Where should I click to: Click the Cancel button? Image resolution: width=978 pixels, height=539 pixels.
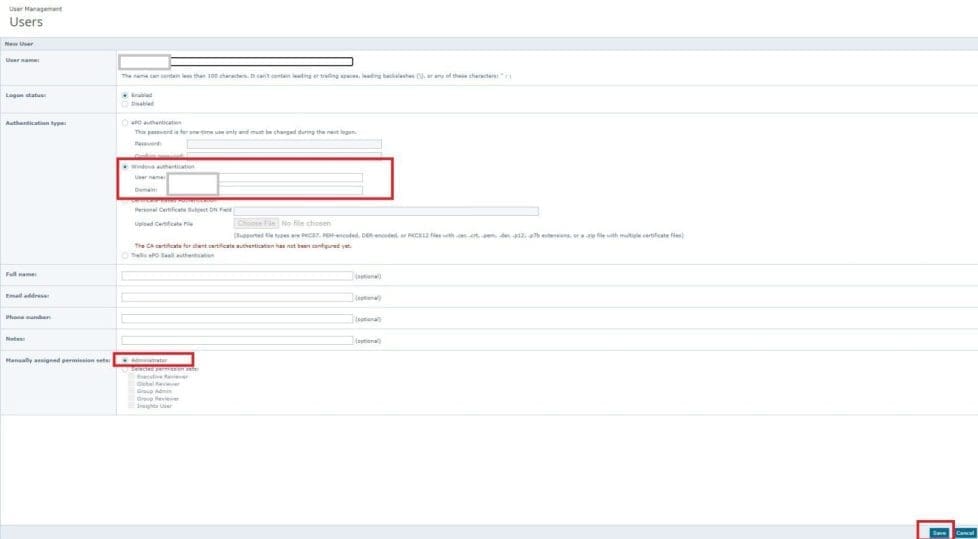pos(965,533)
